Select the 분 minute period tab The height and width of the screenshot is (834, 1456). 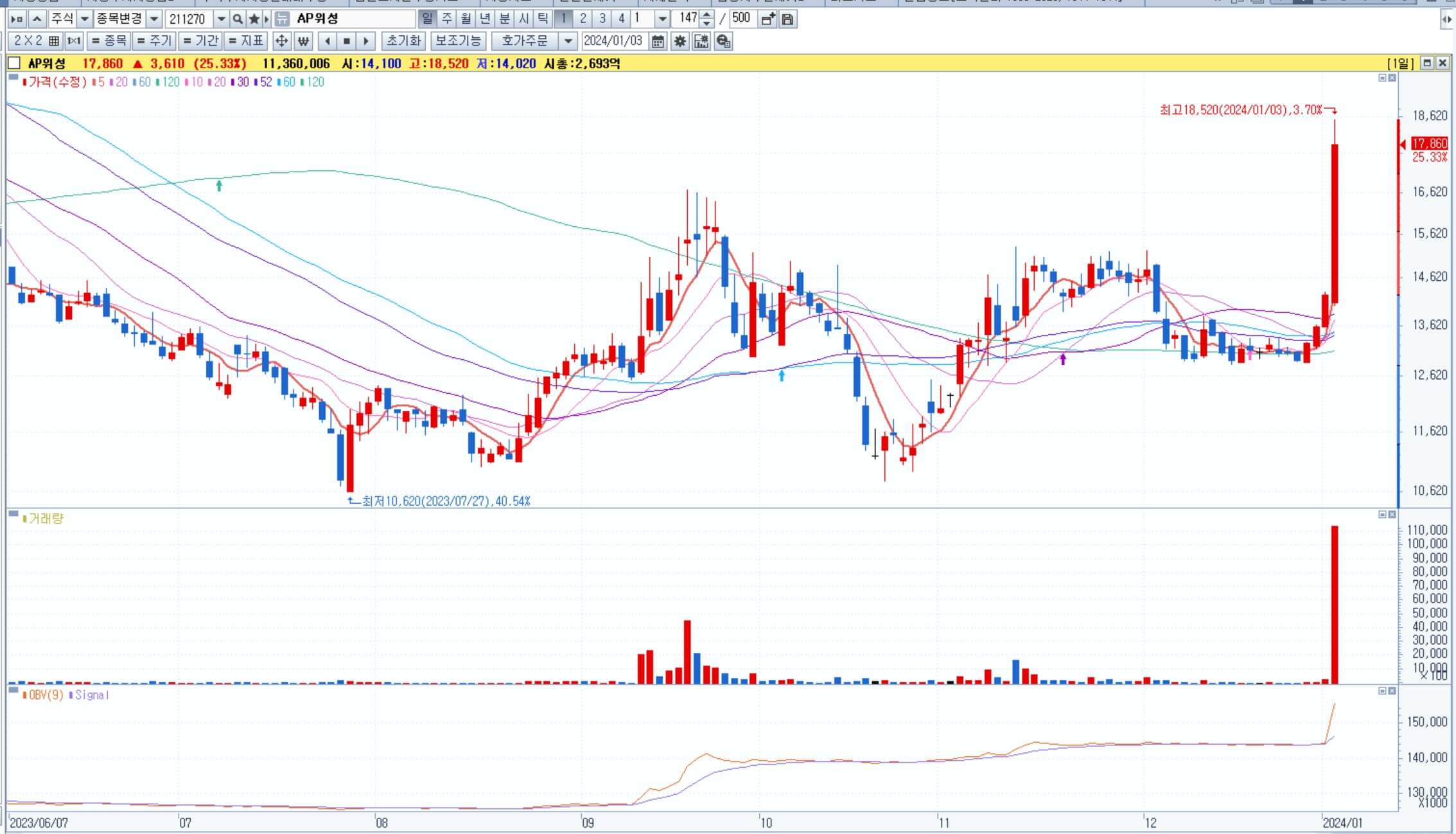click(504, 19)
